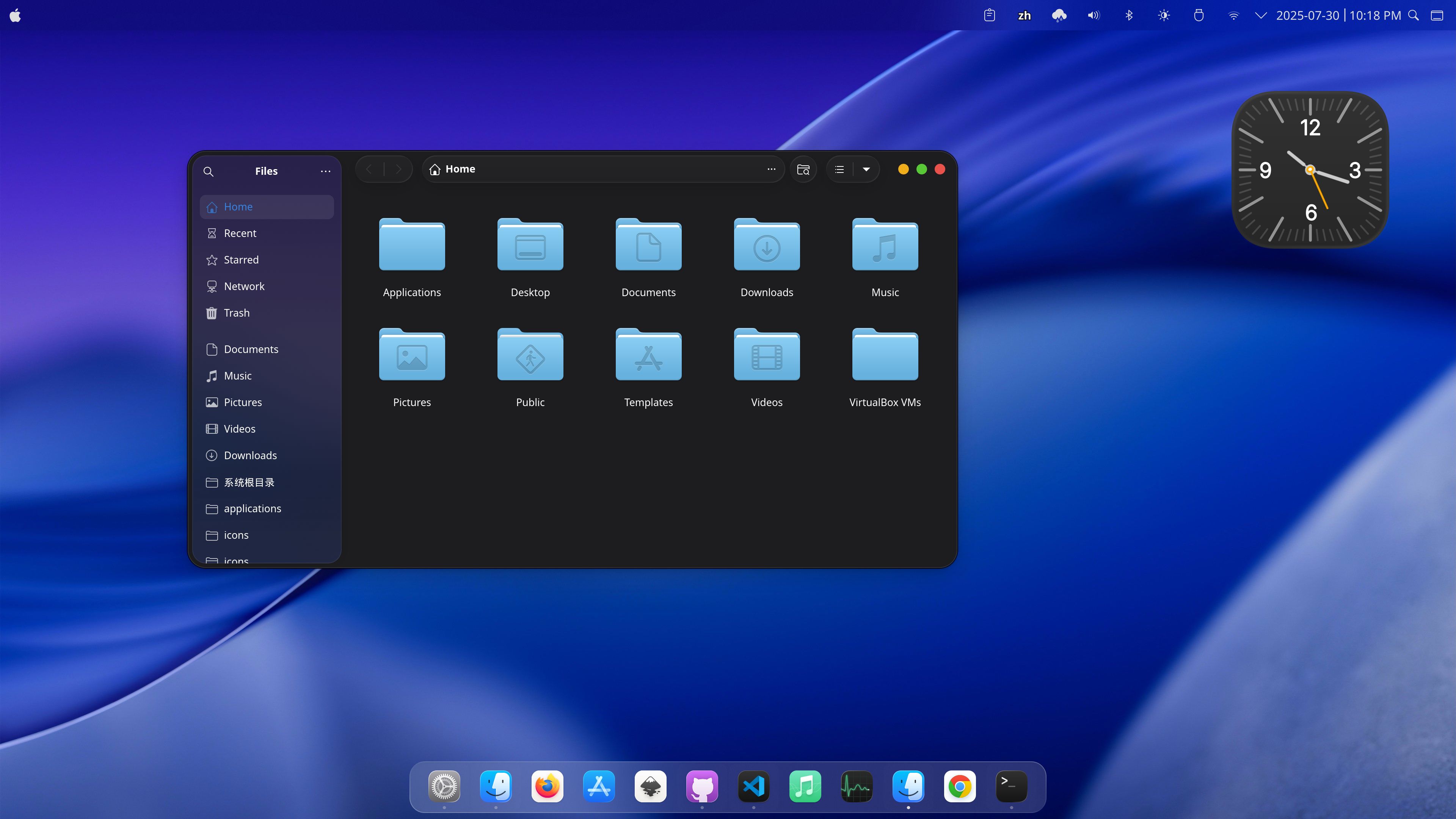Open the view options dropdown arrow
Image resolution: width=1456 pixels, height=819 pixels.
(866, 169)
